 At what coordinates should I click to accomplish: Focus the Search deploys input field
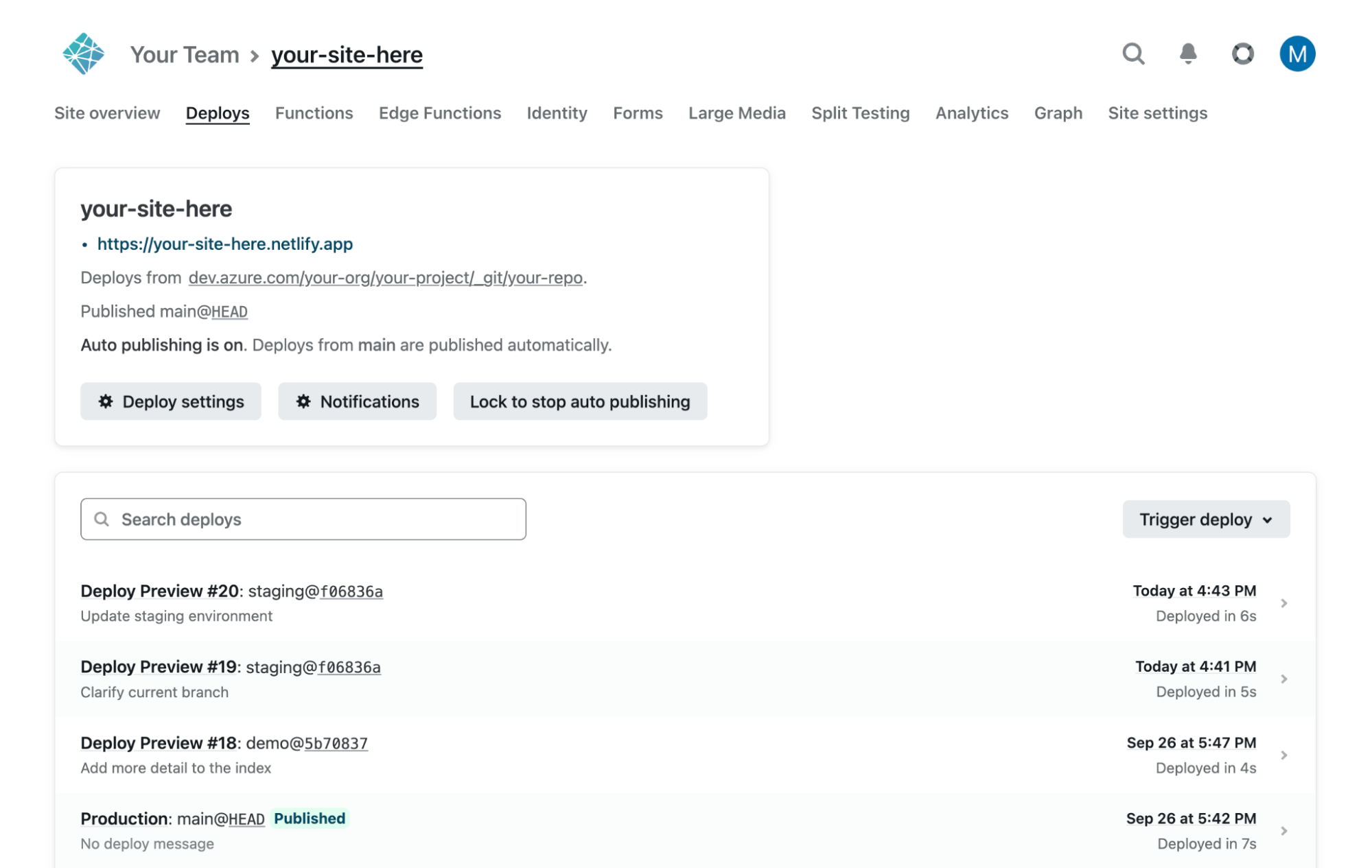(303, 519)
